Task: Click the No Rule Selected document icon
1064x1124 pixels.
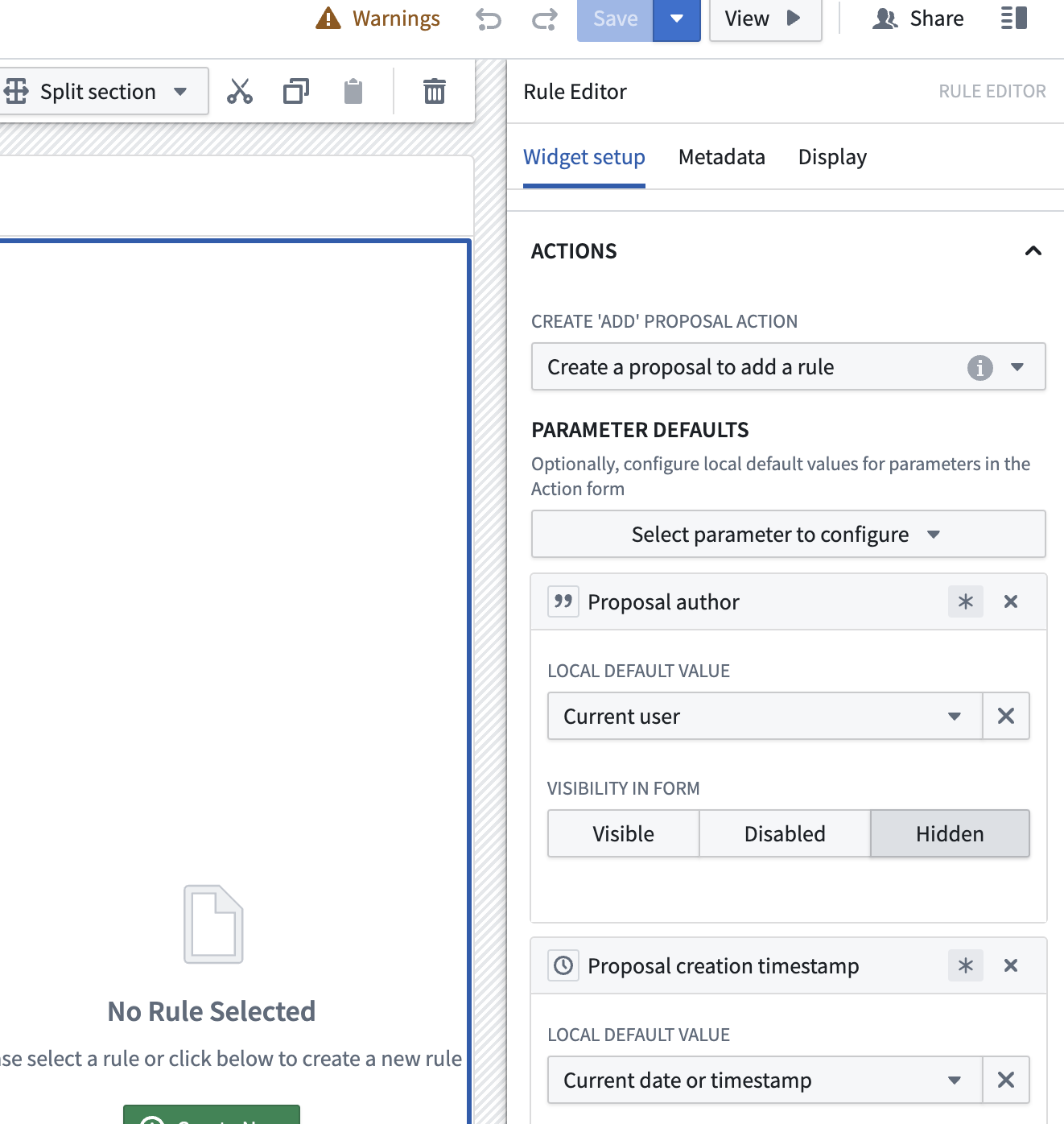Action: point(213,924)
